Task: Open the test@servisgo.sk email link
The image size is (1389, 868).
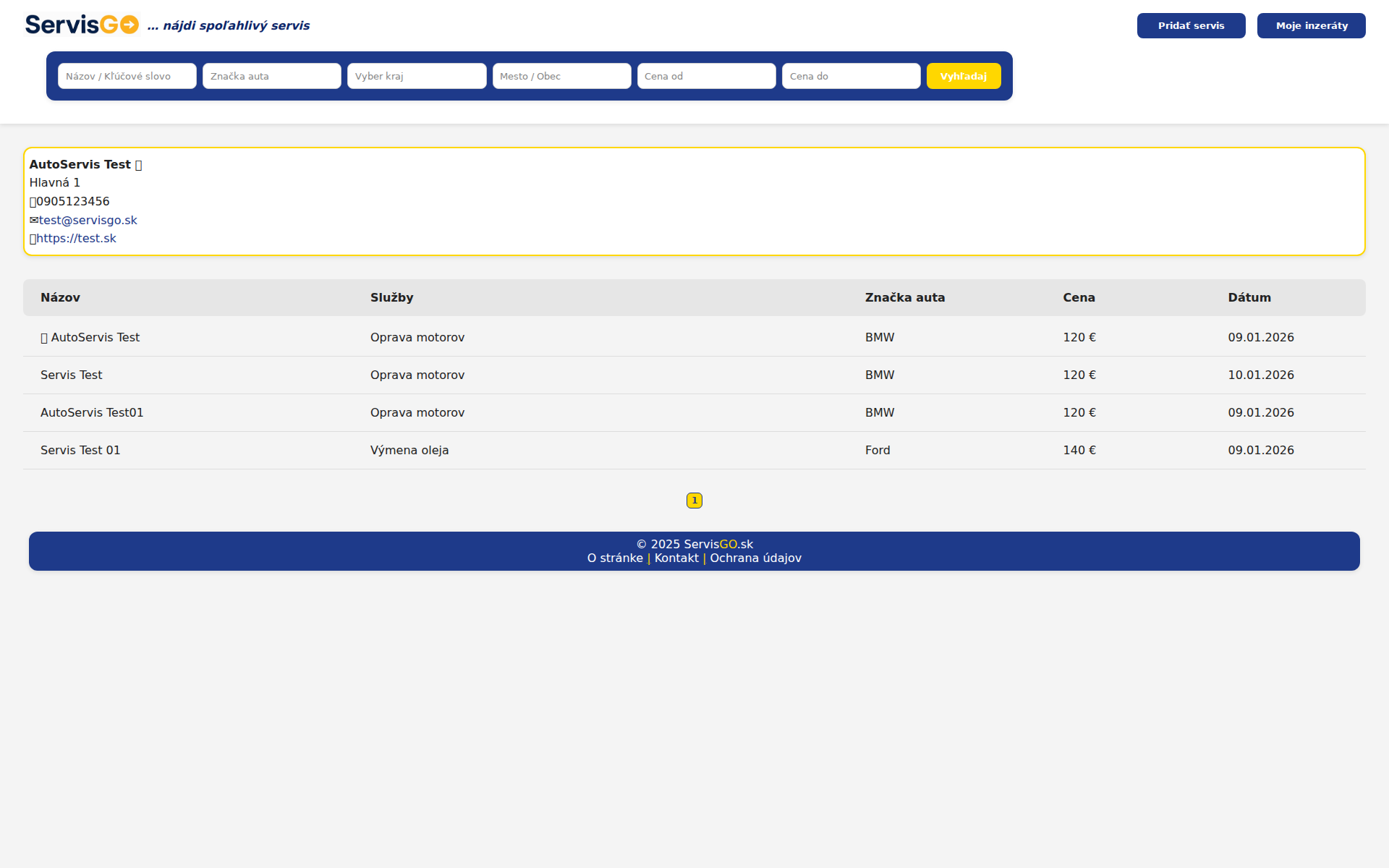Action: [88, 220]
